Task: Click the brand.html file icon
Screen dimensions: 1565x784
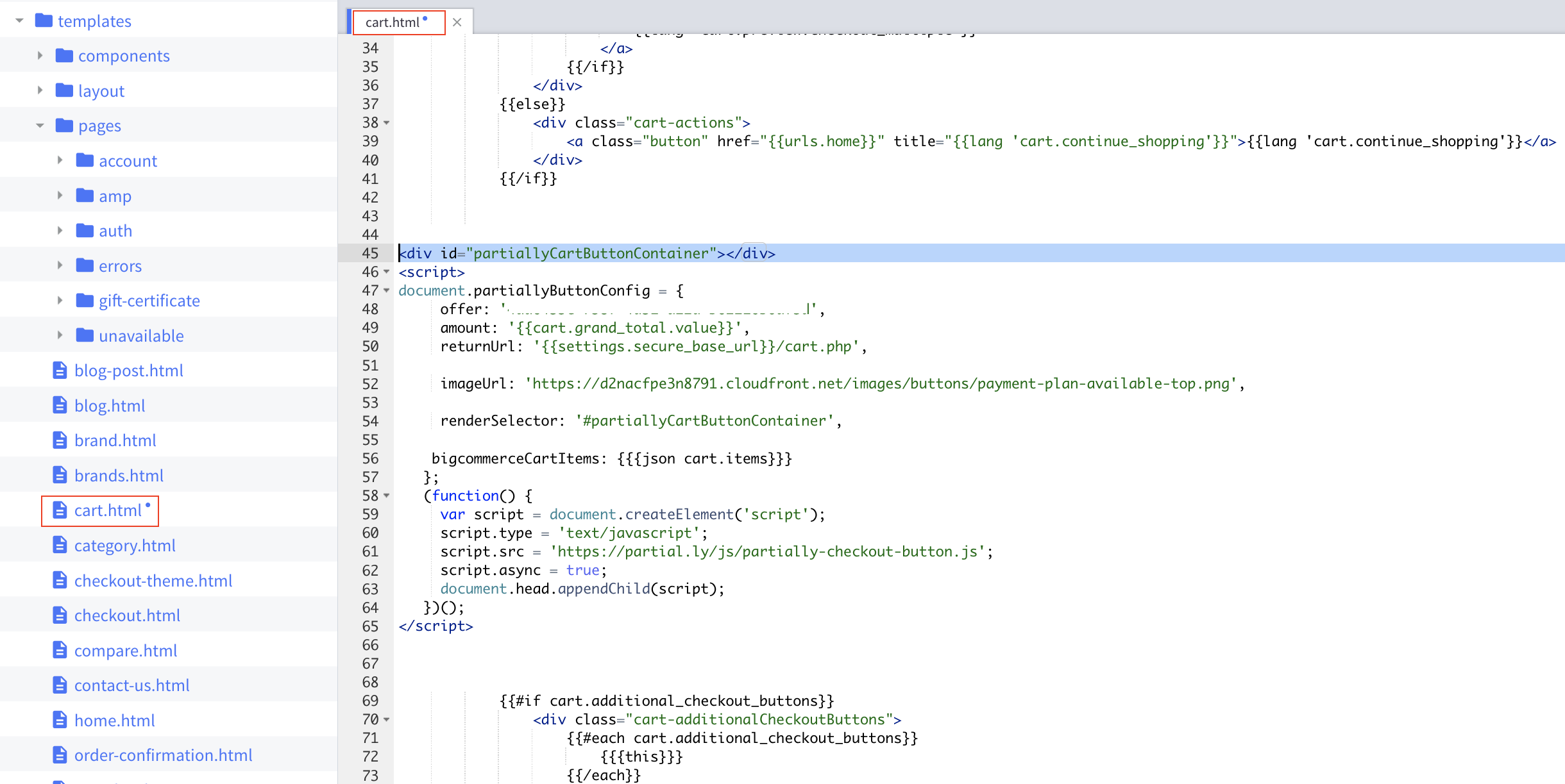Action: pyautogui.click(x=60, y=440)
